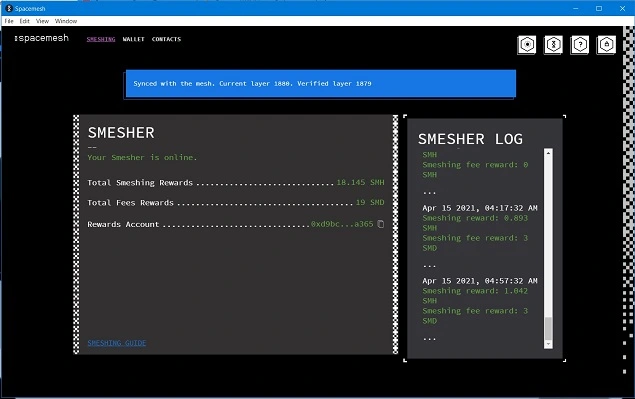Open the Edit menu
This screenshot has width=635, height=399.
(x=25, y=21)
